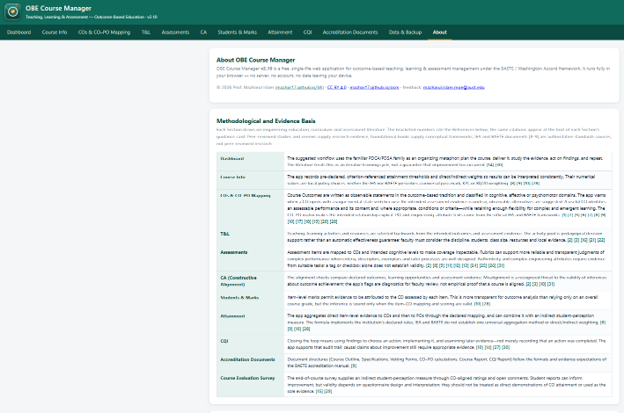The image size is (624, 413).
Task: Click the header subtitle about Outcome-Based Education
Action: pos(91,17)
